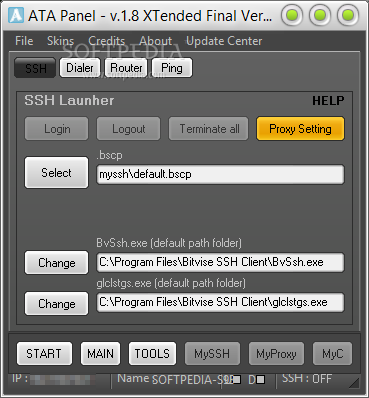Click the ATA Panel app icon
Viewport: 369px width, 398px height.
(x=16, y=15)
